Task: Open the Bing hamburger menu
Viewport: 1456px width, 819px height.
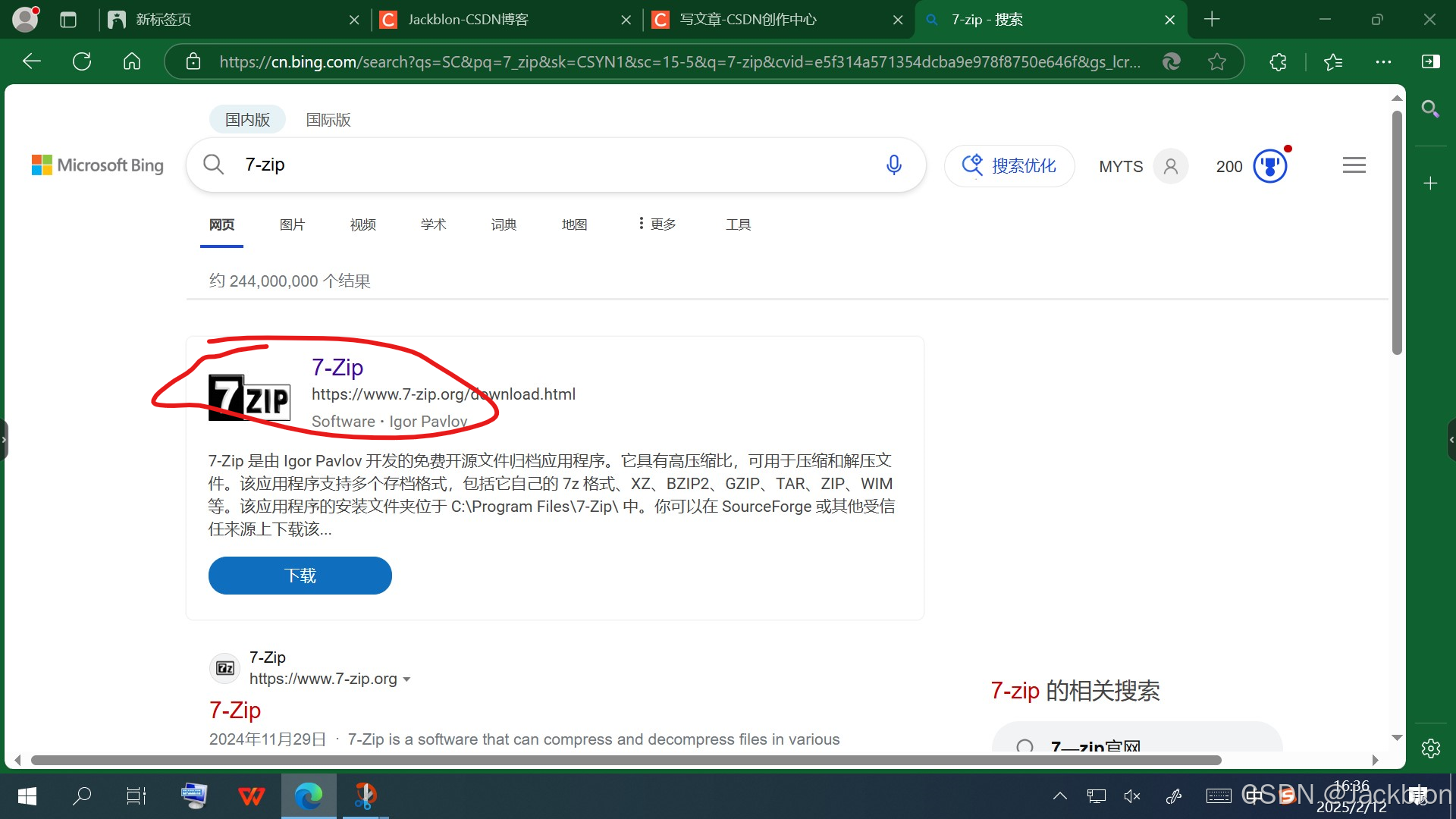Action: [1354, 165]
